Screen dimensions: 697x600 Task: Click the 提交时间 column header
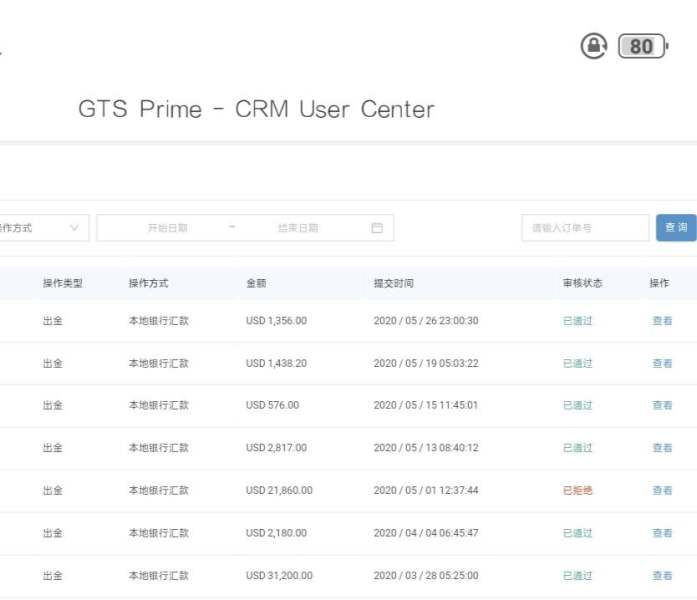[394, 283]
